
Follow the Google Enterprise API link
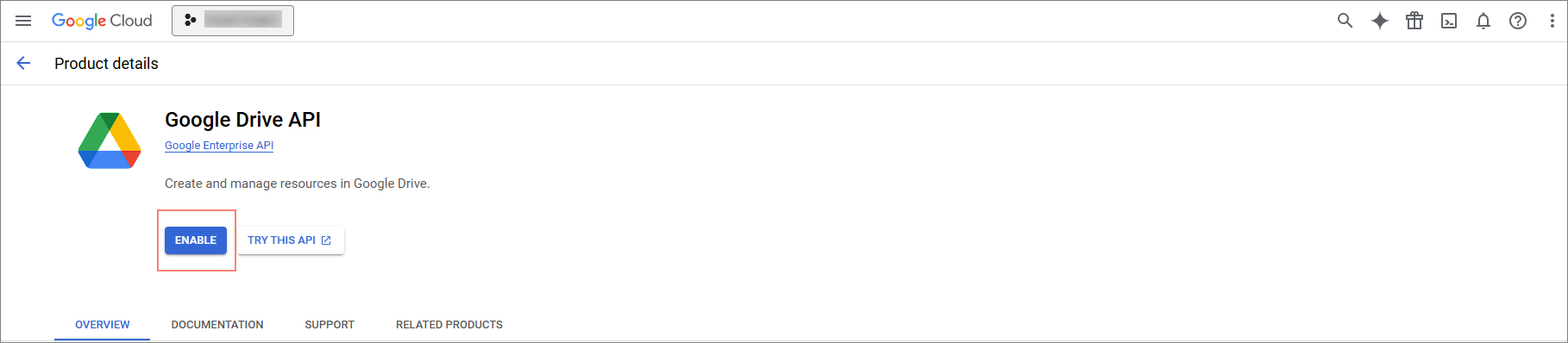(219, 146)
